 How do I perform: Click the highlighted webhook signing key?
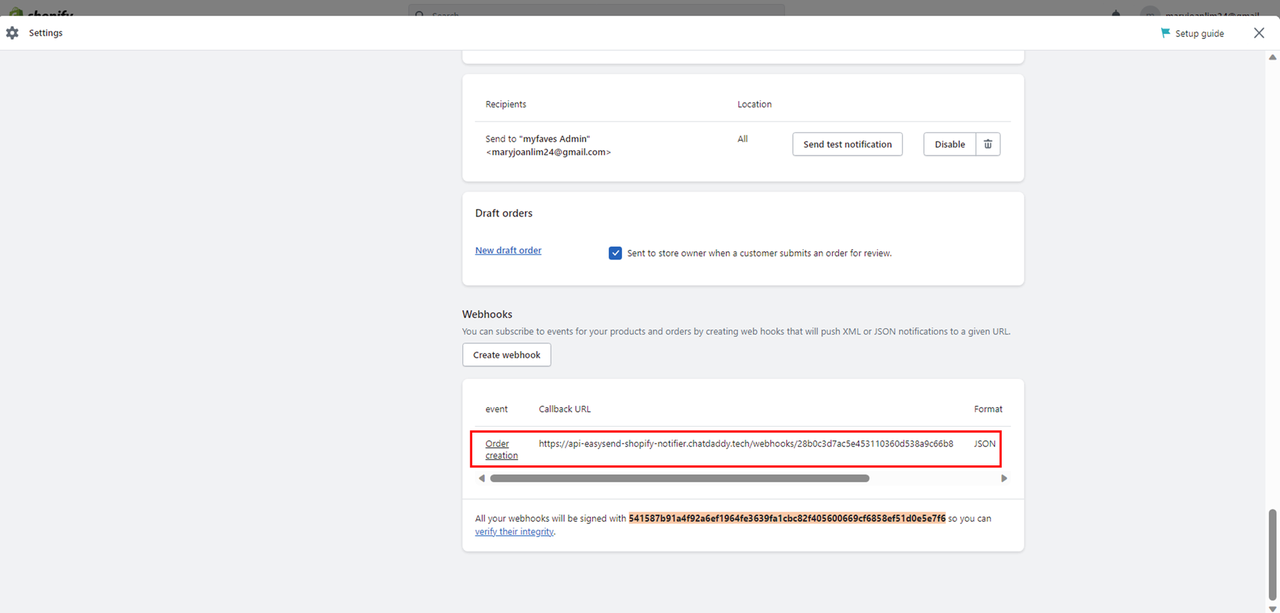[787, 519]
